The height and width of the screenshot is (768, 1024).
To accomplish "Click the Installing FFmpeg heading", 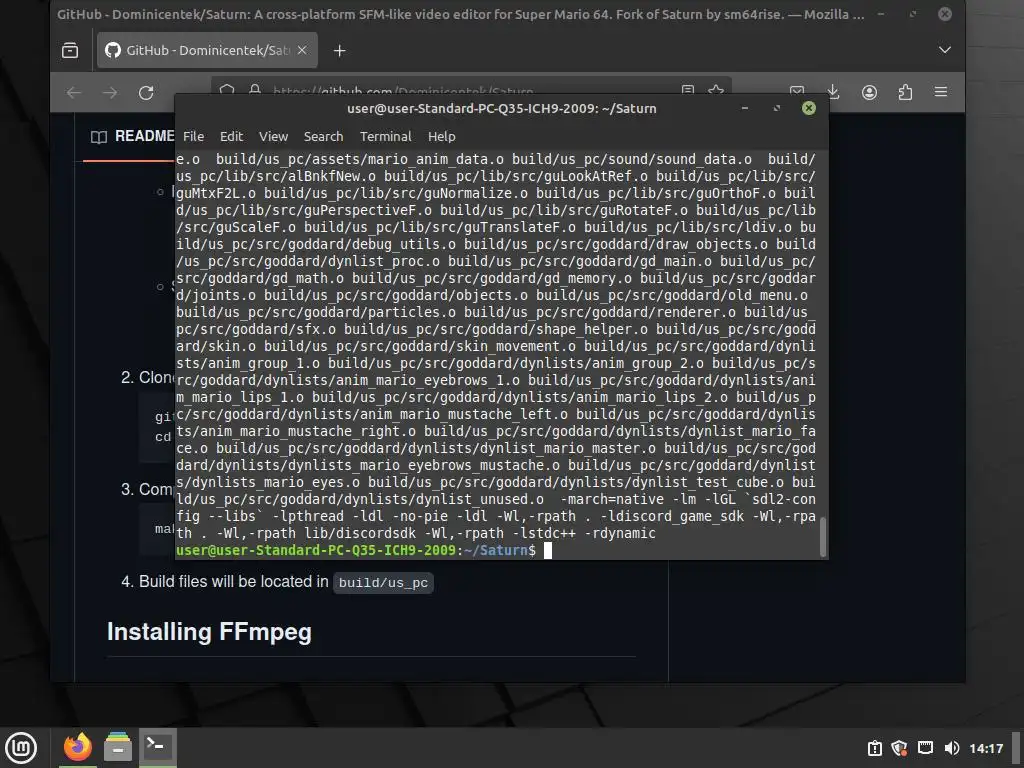I will pyautogui.click(x=209, y=632).
